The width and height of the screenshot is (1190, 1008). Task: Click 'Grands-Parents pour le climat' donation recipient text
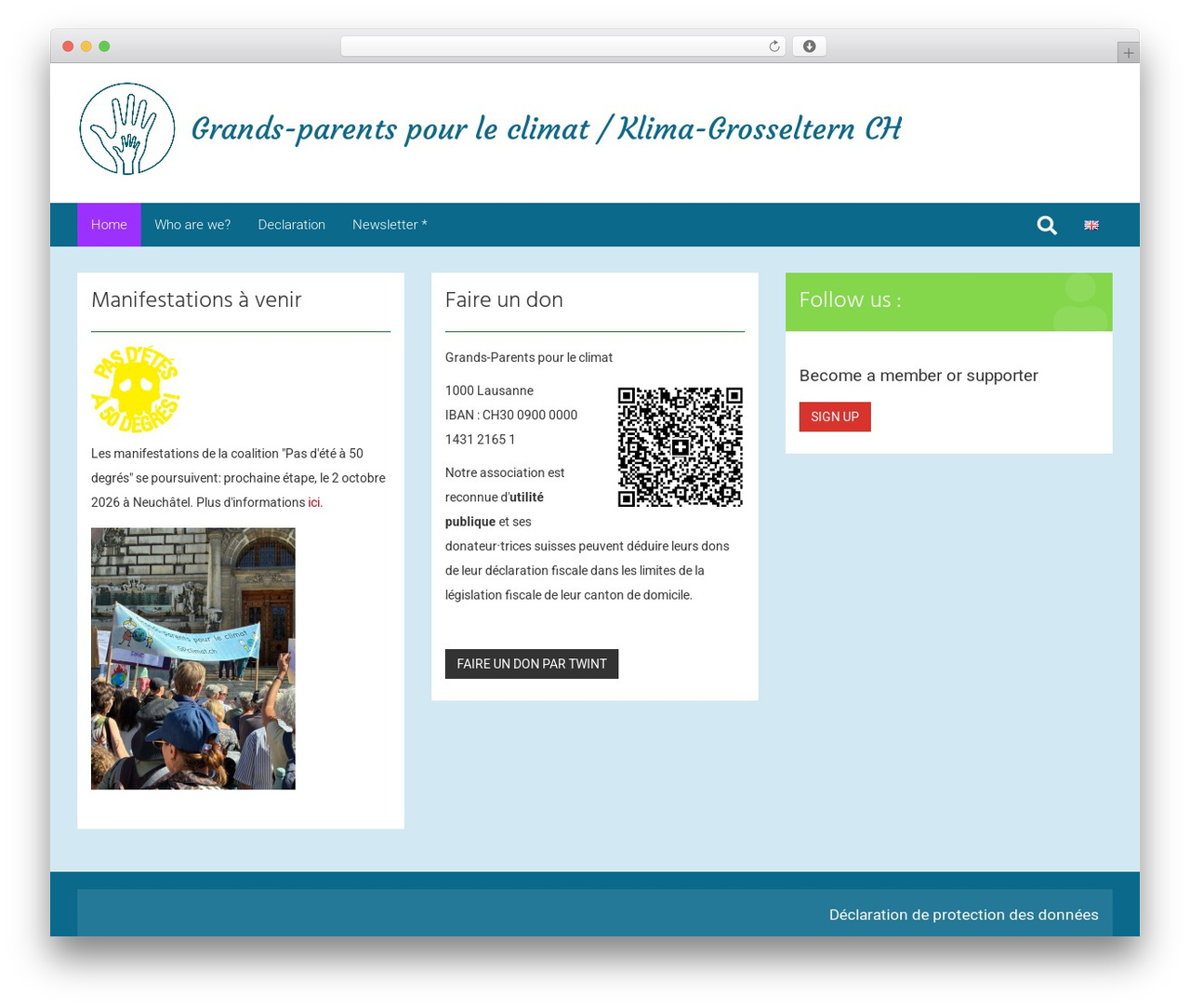[x=529, y=357]
